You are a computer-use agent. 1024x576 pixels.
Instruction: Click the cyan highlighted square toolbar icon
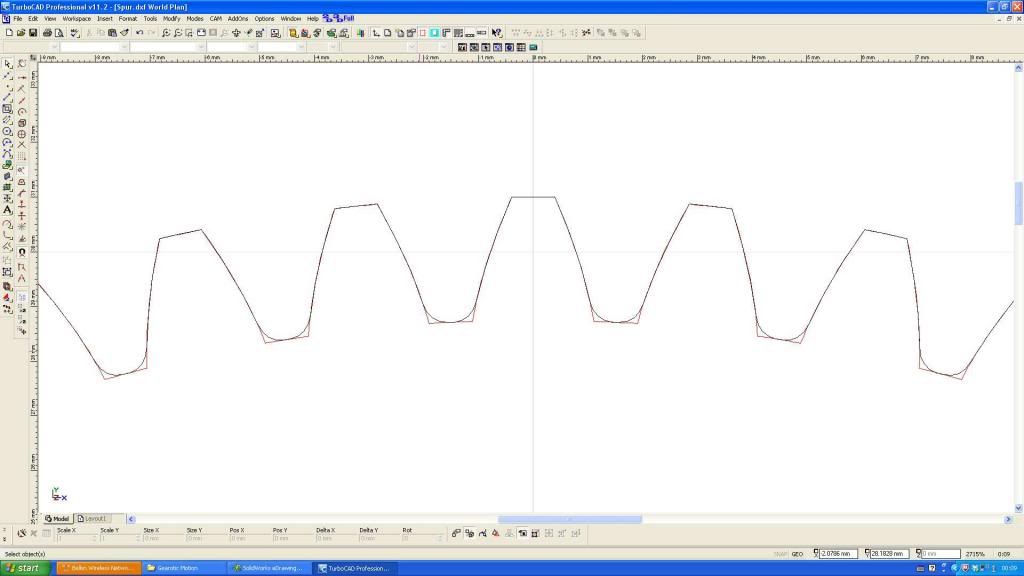(x=434, y=33)
